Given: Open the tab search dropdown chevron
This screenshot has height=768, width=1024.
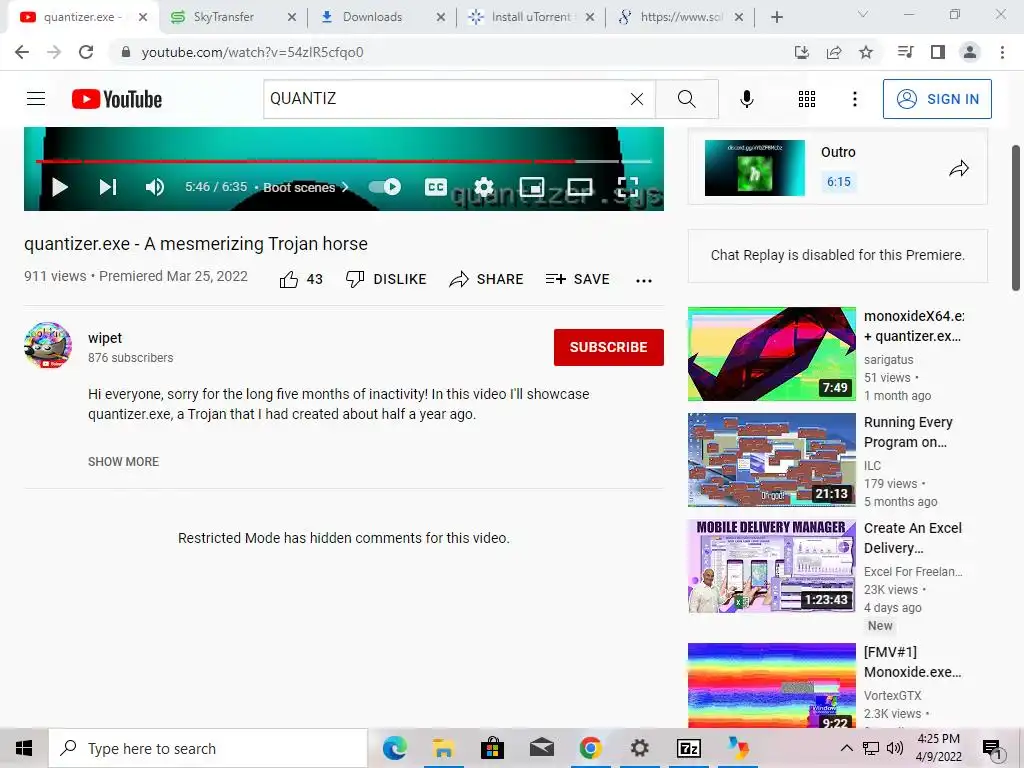Looking at the screenshot, I should tap(863, 14).
